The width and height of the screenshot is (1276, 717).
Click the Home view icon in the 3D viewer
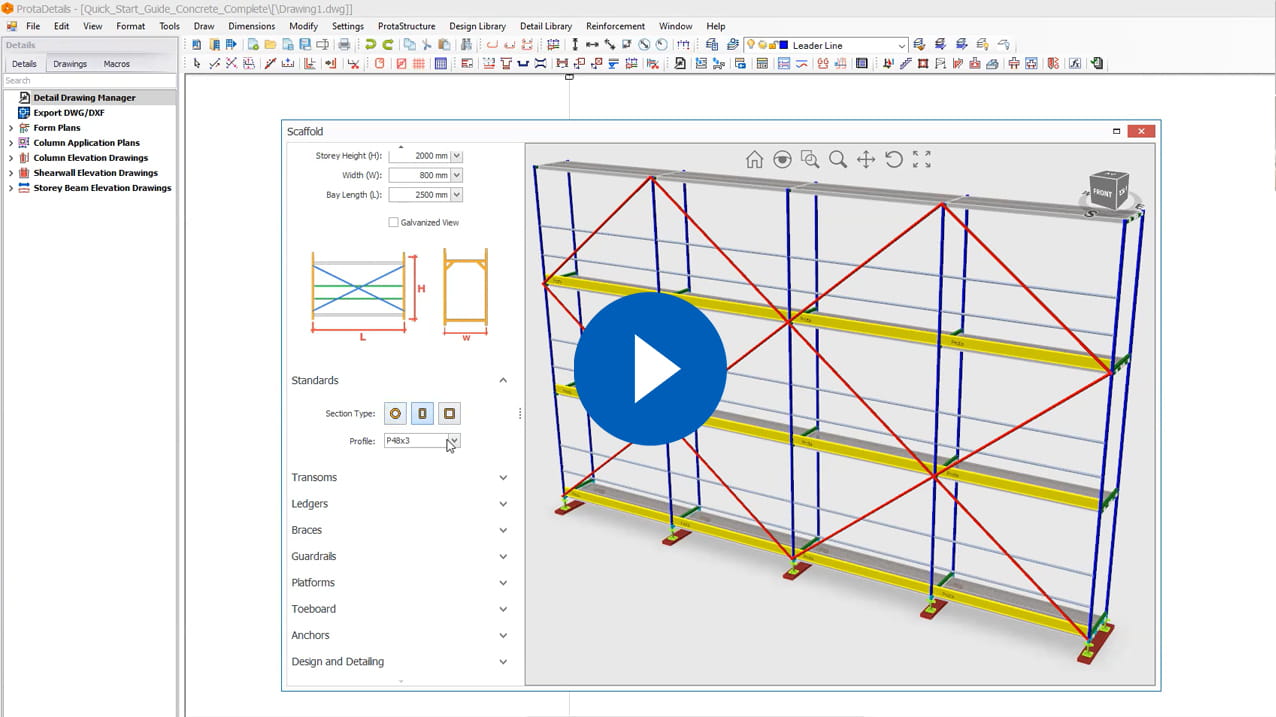[754, 159]
